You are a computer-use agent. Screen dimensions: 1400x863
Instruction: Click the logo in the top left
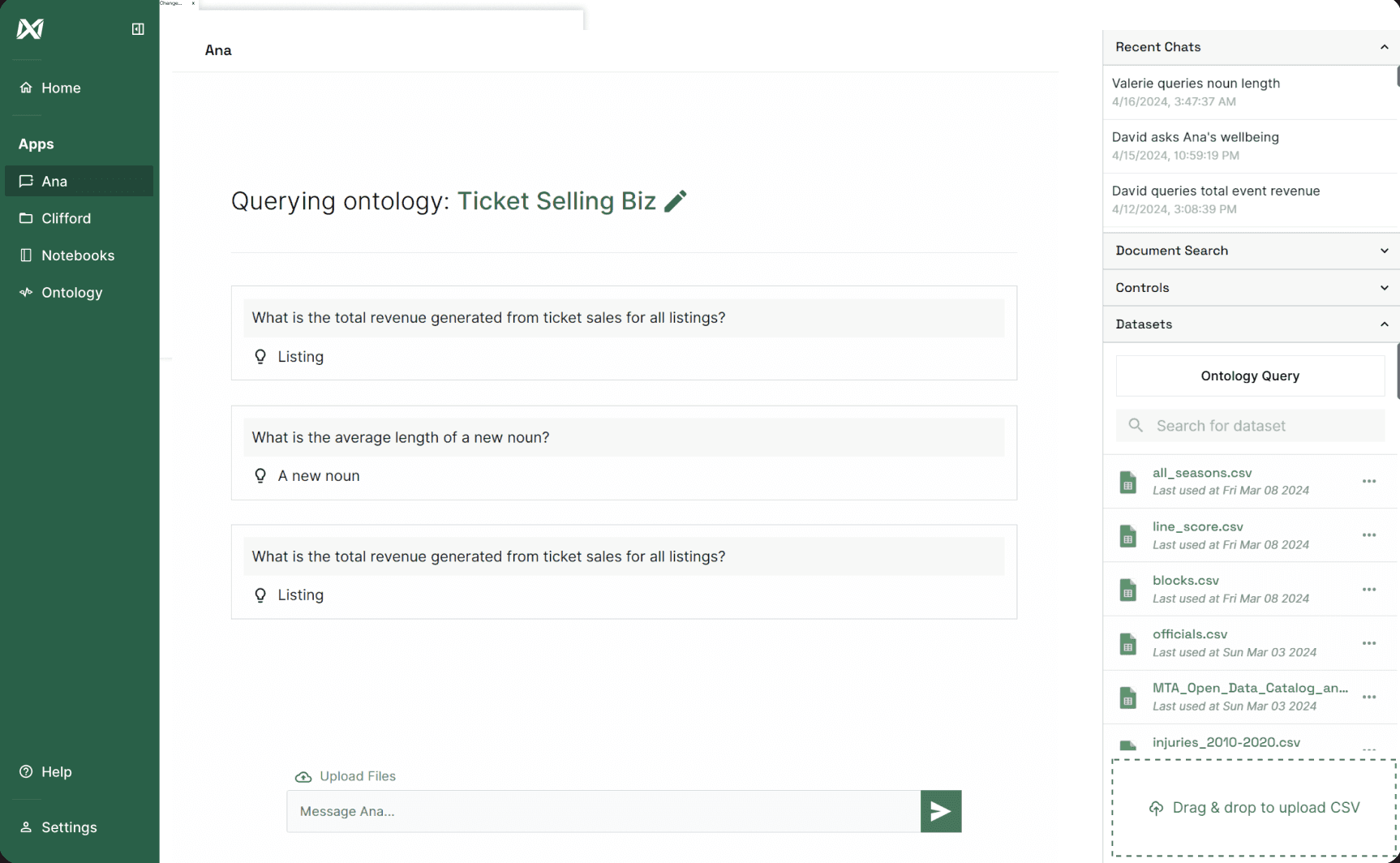[30, 29]
